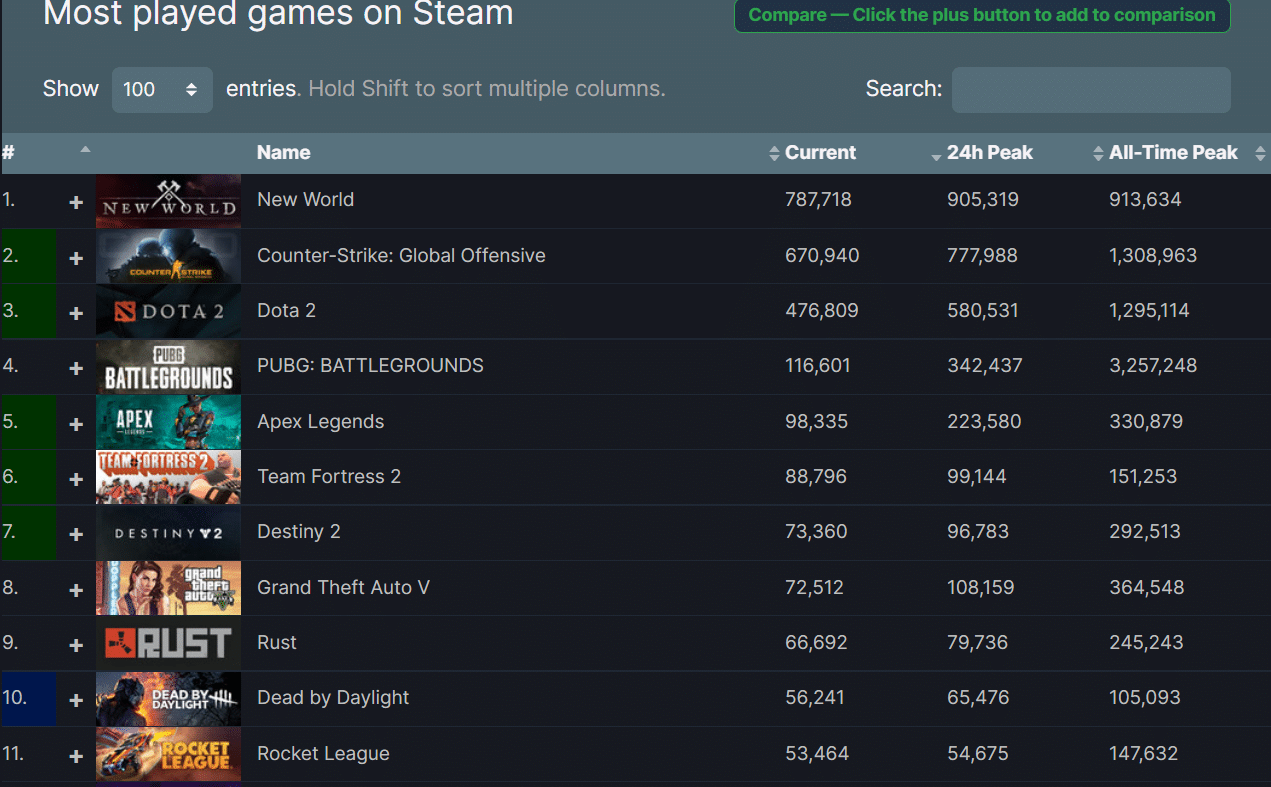Select Team Fortress 2 24h peak 99,144
The height and width of the screenshot is (787, 1271).
(x=976, y=476)
